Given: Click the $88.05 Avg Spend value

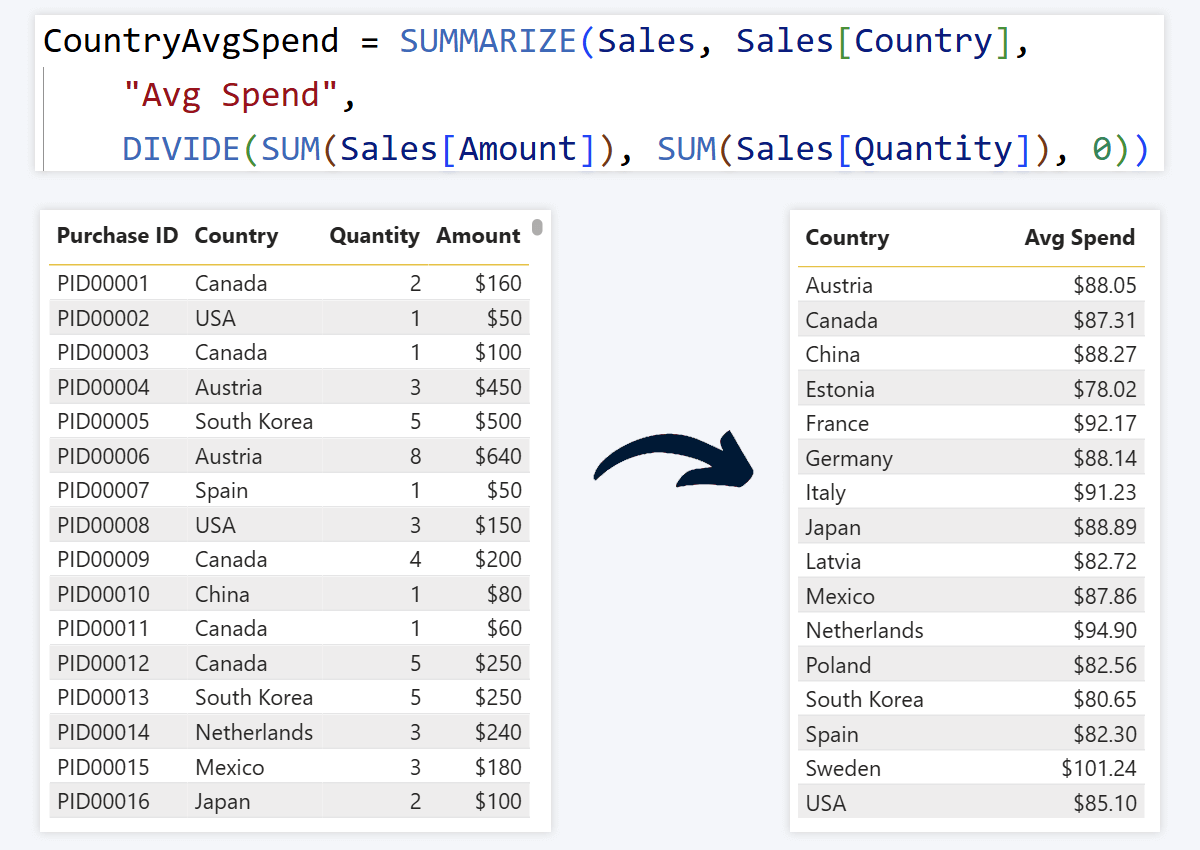Looking at the screenshot, I should point(1105,286).
